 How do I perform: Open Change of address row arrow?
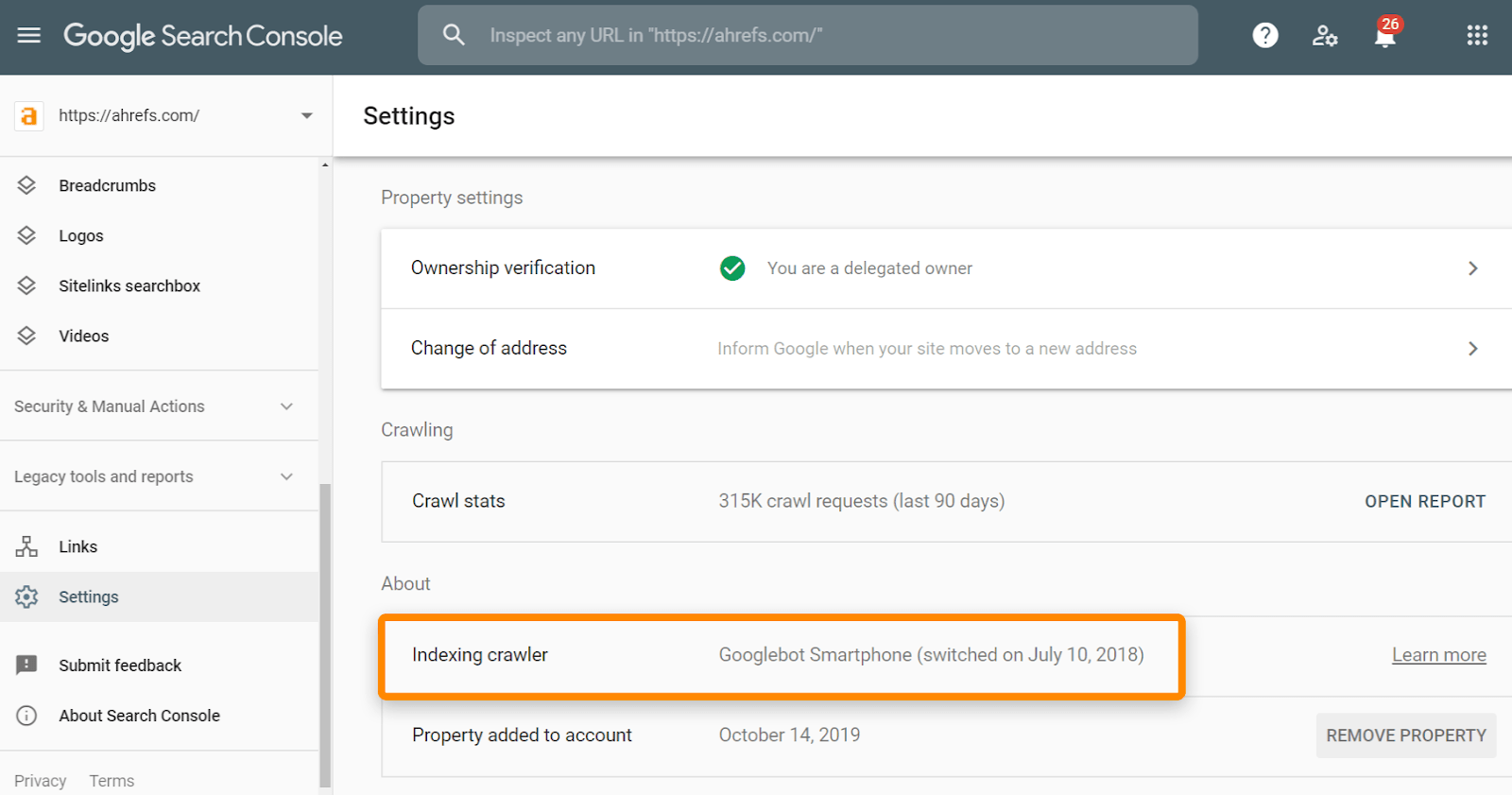tap(1472, 349)
